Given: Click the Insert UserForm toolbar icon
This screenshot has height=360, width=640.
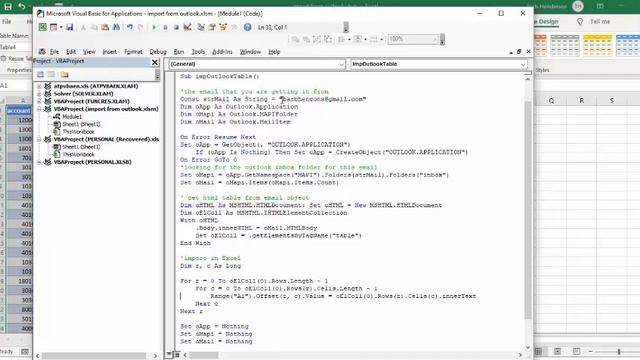Looking at the screenshot, I should 53,27.
